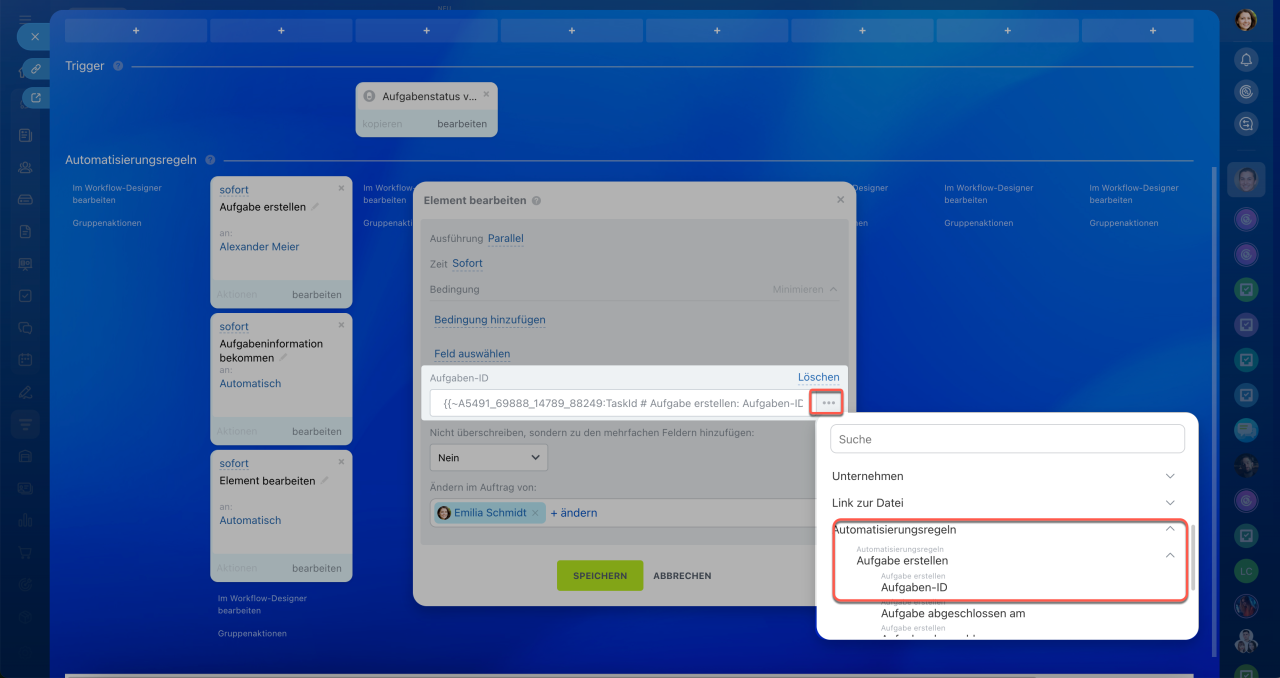Copy the page link via chain icon
The height and width of the screenshot is (678, 1280).
tap(36, 68)
